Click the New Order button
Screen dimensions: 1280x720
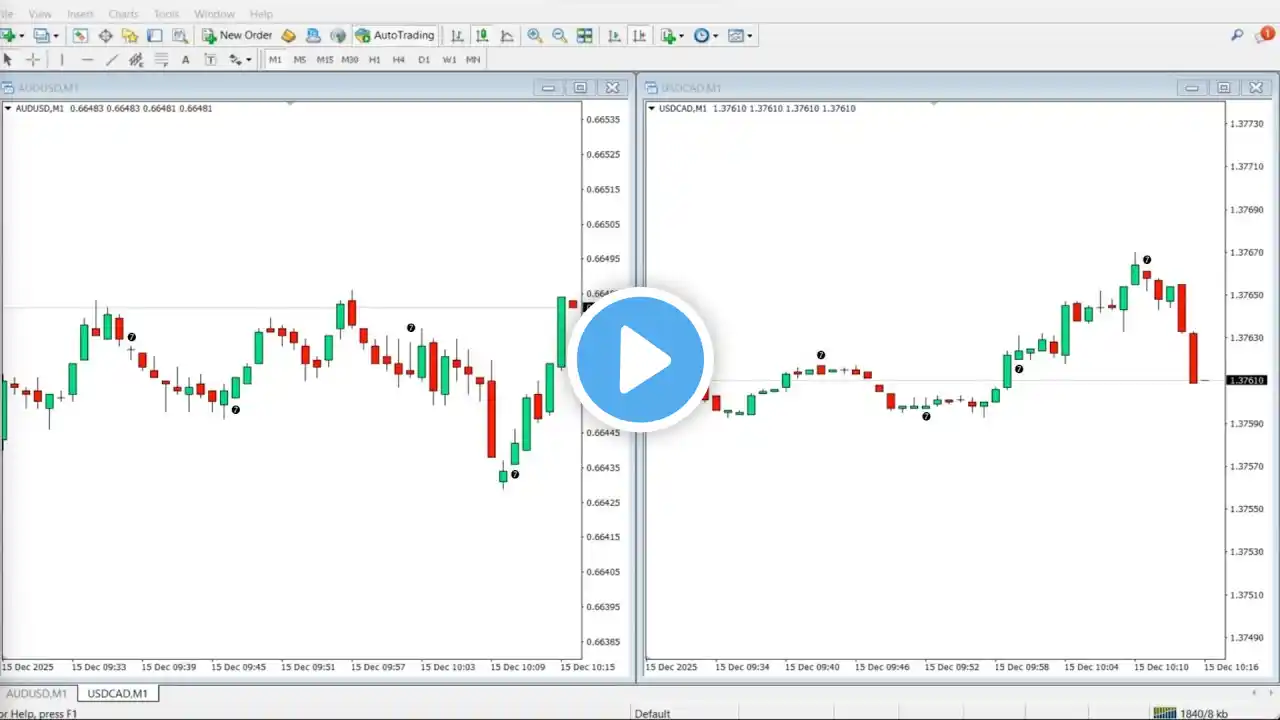[x=237, y=35]
